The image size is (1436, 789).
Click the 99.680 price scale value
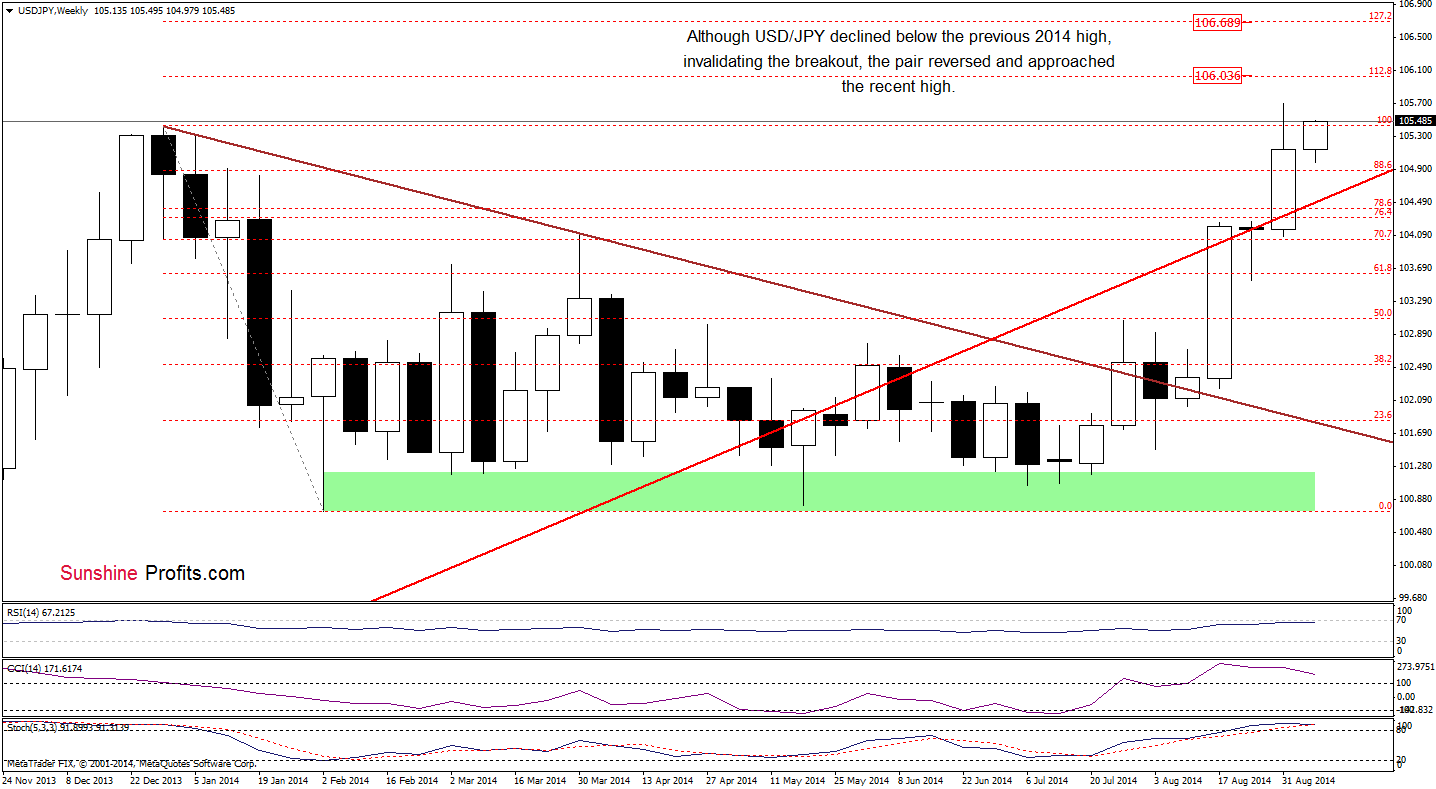pyautogui.click(x=1415, y=599)
